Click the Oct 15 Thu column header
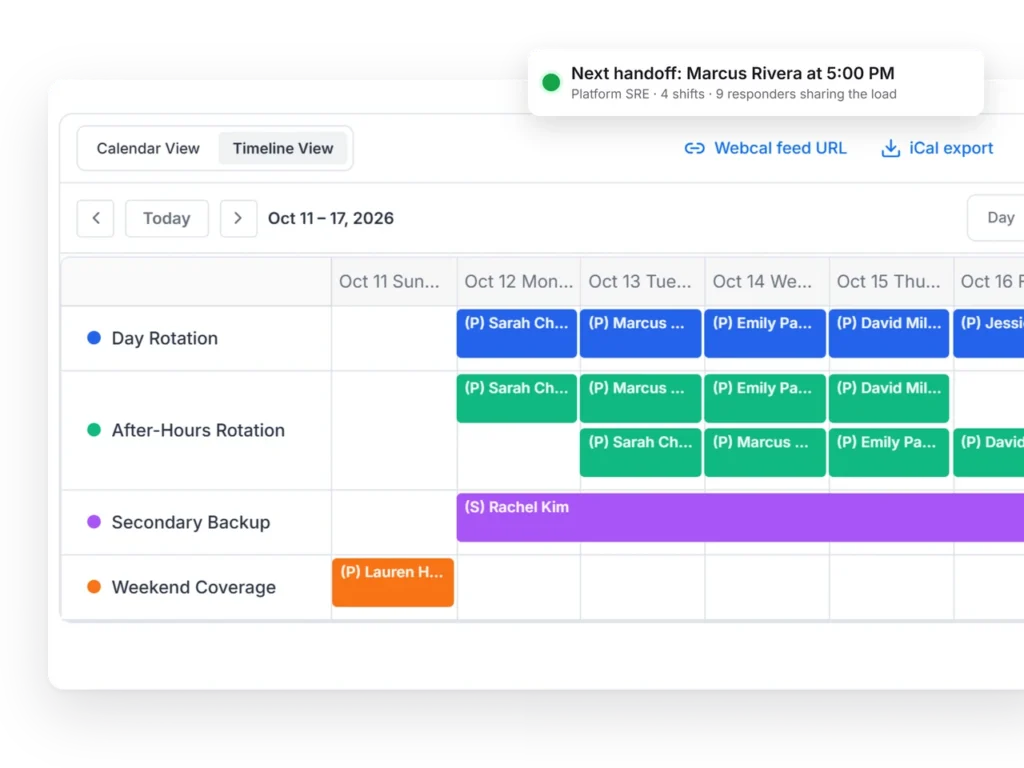This screenshot has width=1024, height=768. point(891,281)
